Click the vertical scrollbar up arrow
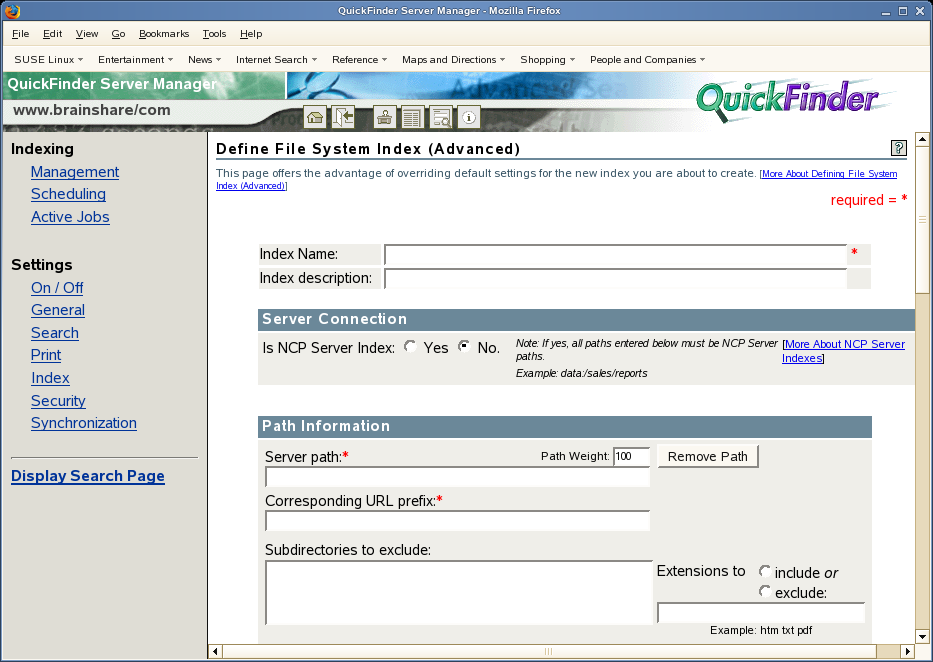Viewport: 933px width, 662px height. pos(922,140)
